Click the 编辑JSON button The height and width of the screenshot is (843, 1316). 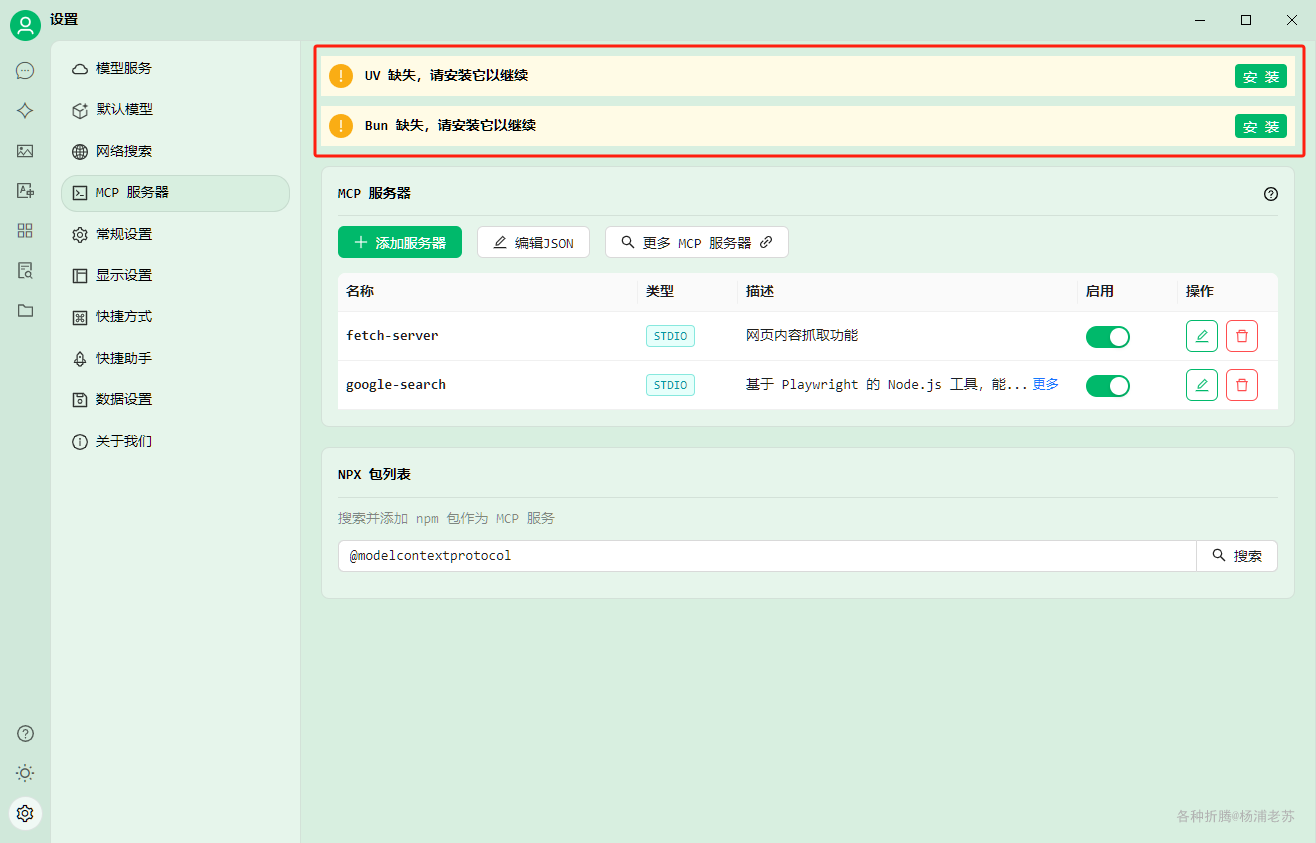point(533,242)
